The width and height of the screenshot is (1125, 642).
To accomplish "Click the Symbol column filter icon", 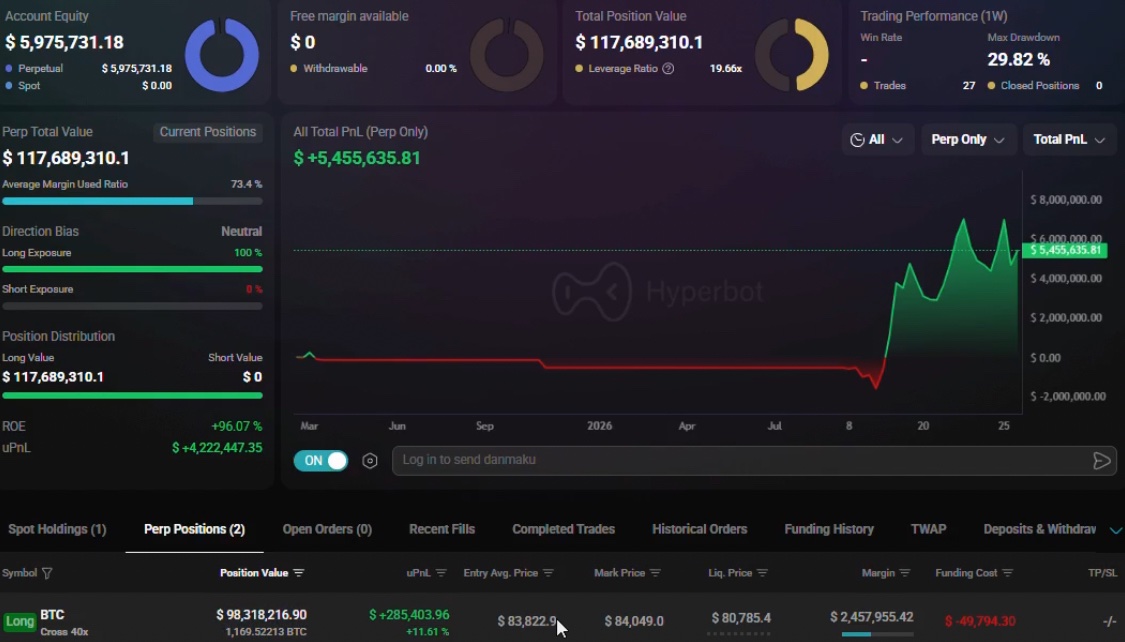I will coord(47,573).
